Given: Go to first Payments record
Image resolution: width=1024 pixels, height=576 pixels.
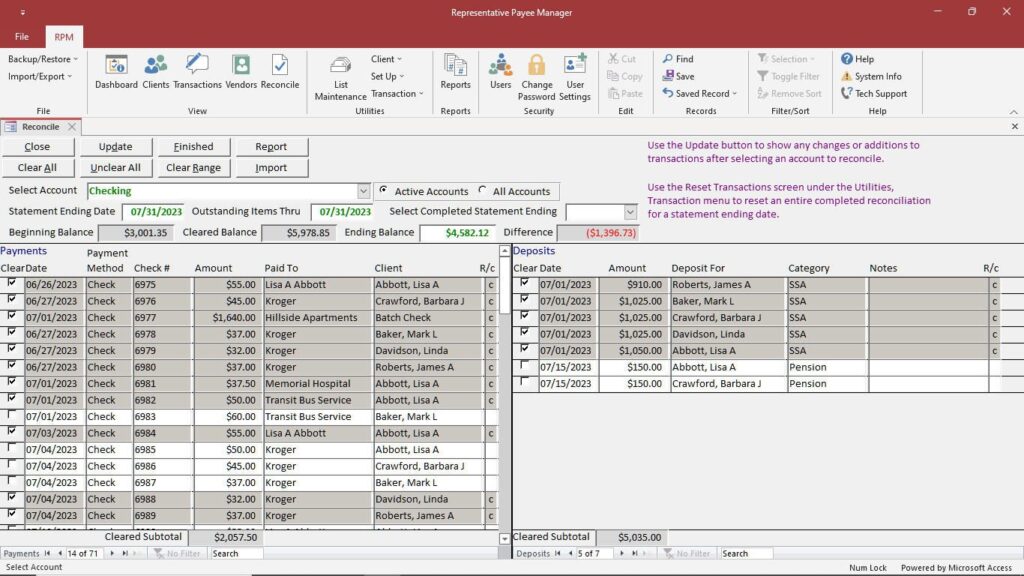Looking at the screenshot, I should click(x=48, y=553).
